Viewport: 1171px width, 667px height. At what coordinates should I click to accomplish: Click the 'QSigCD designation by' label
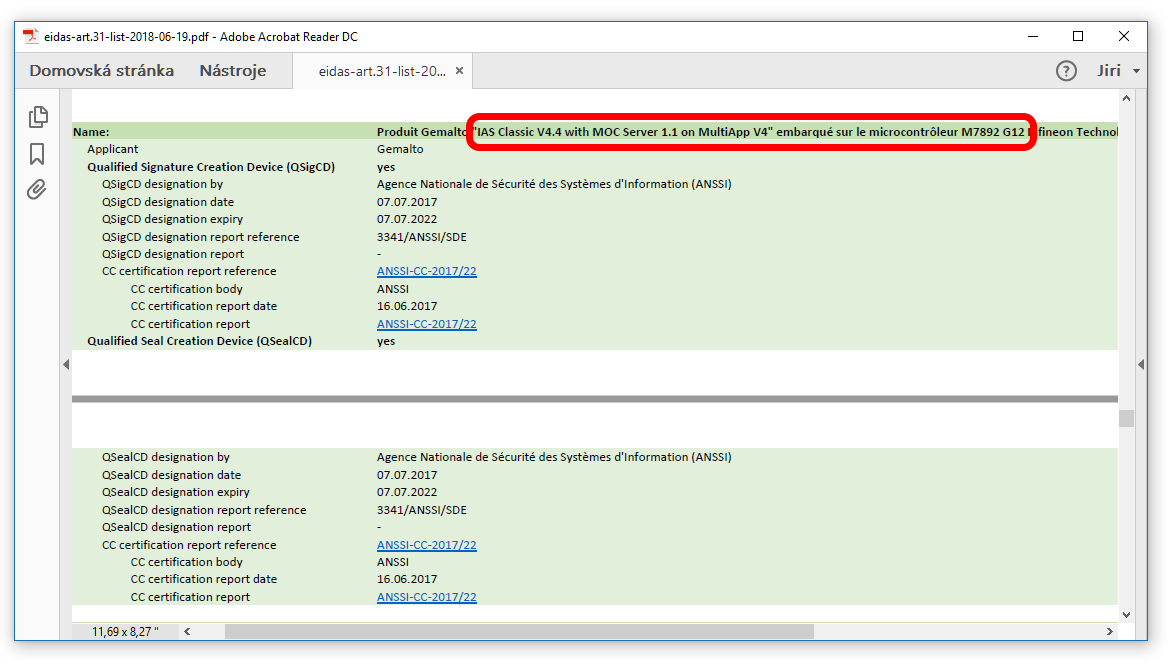coord(162,184)
